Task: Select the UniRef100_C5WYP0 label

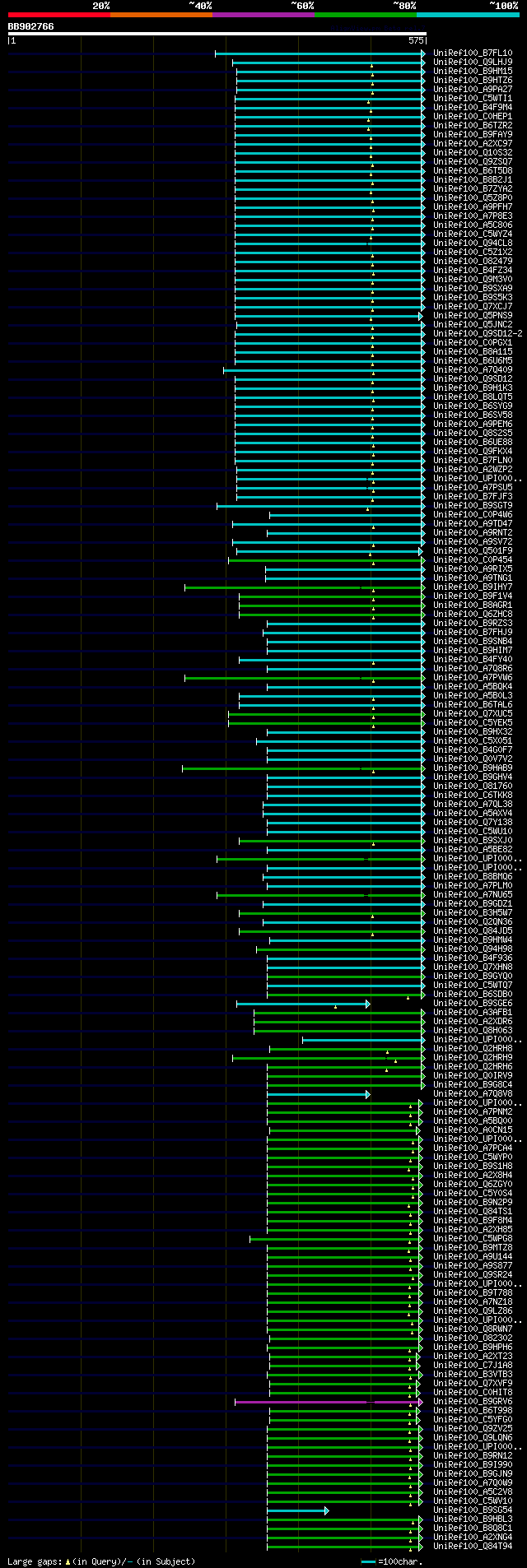Action: (x=473, y=1157)
